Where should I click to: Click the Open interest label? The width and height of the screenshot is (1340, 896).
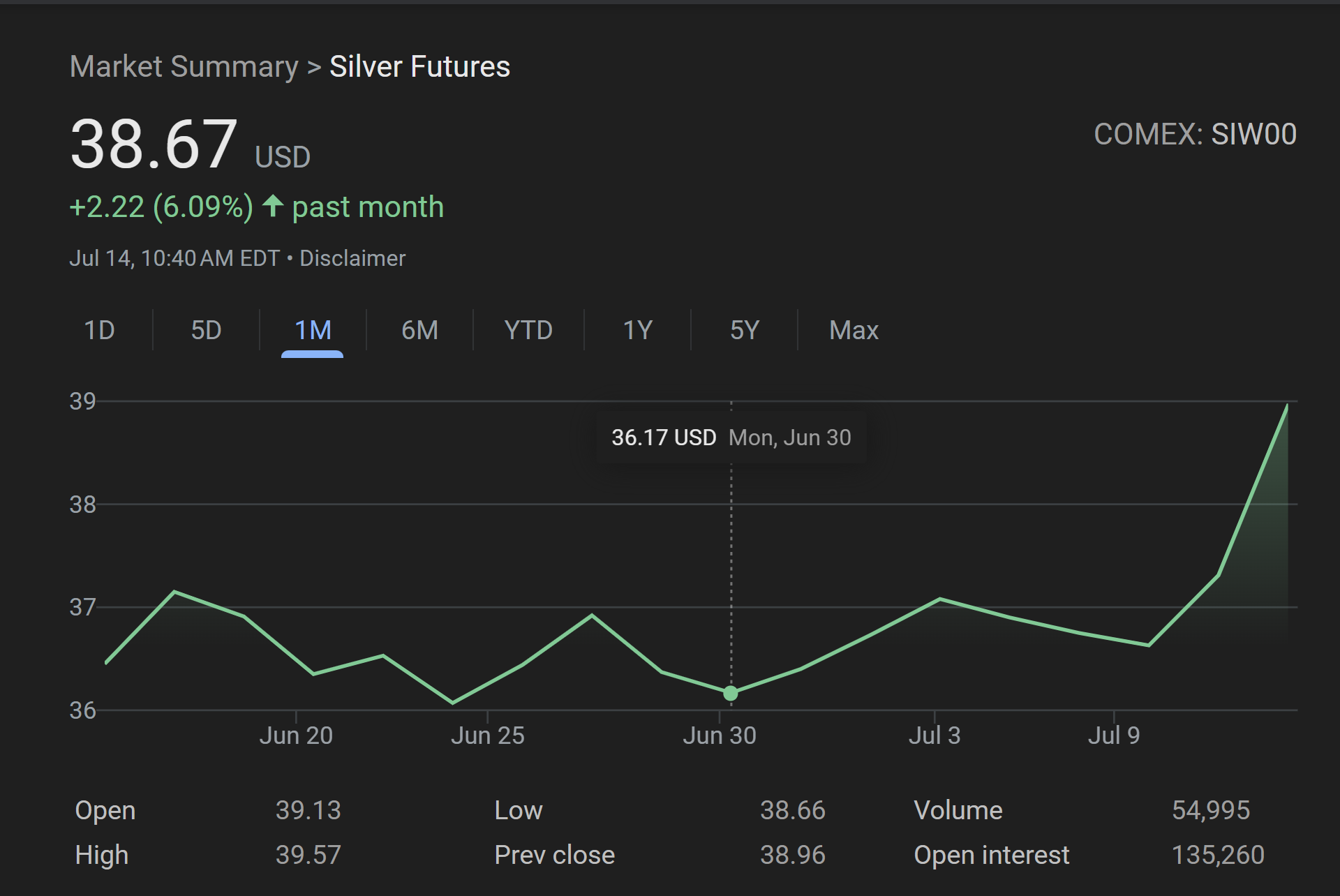[x=991, y=855]
